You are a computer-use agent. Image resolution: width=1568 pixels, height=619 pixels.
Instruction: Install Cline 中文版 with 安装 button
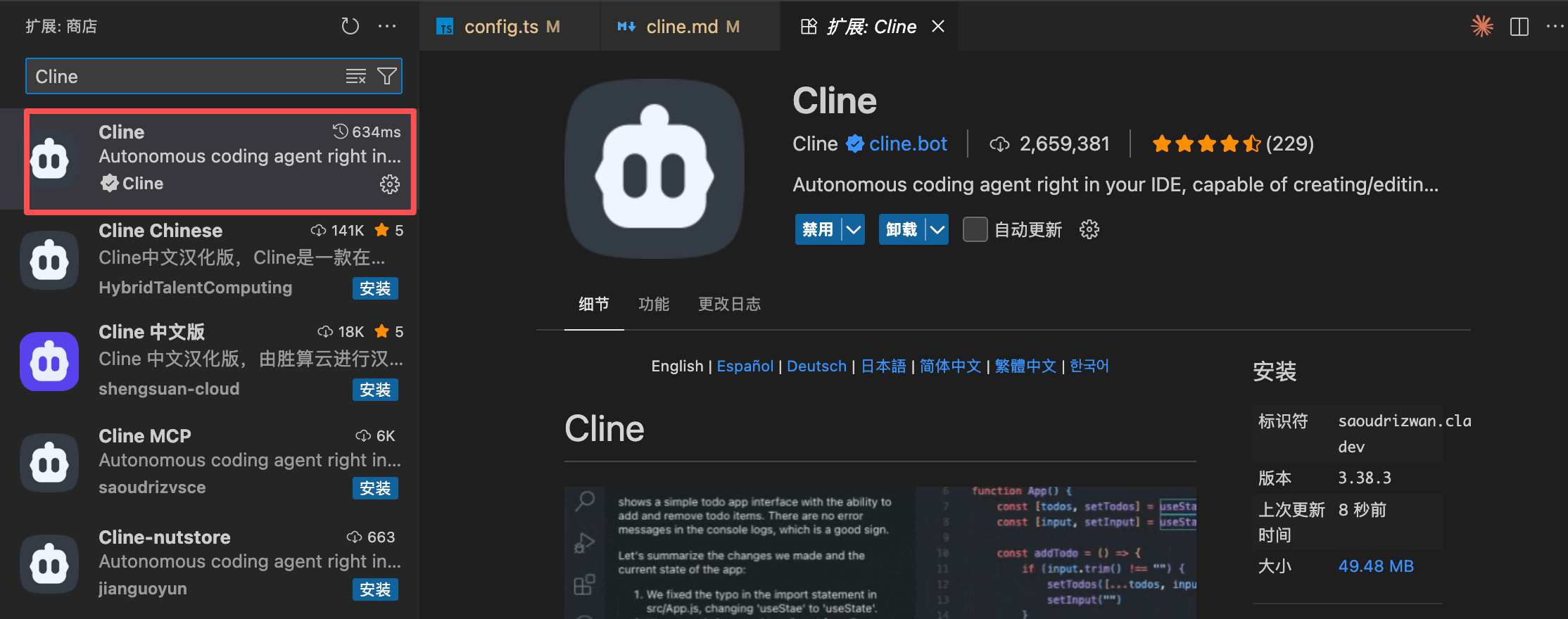(x=375, y=390)
